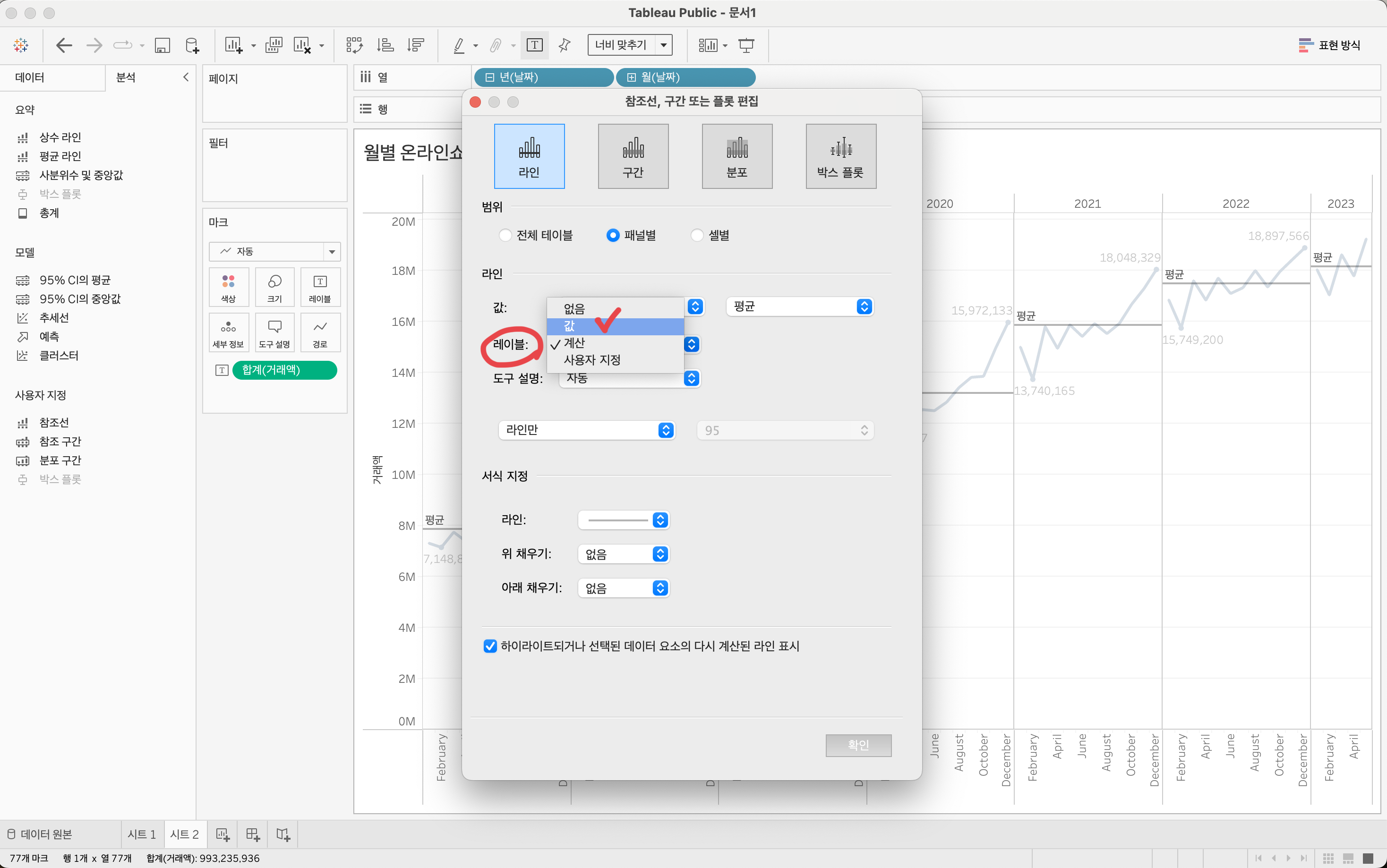Select the 셀별 scope radio button
This screenshot has height=868, width=1387.
[697, 235]
